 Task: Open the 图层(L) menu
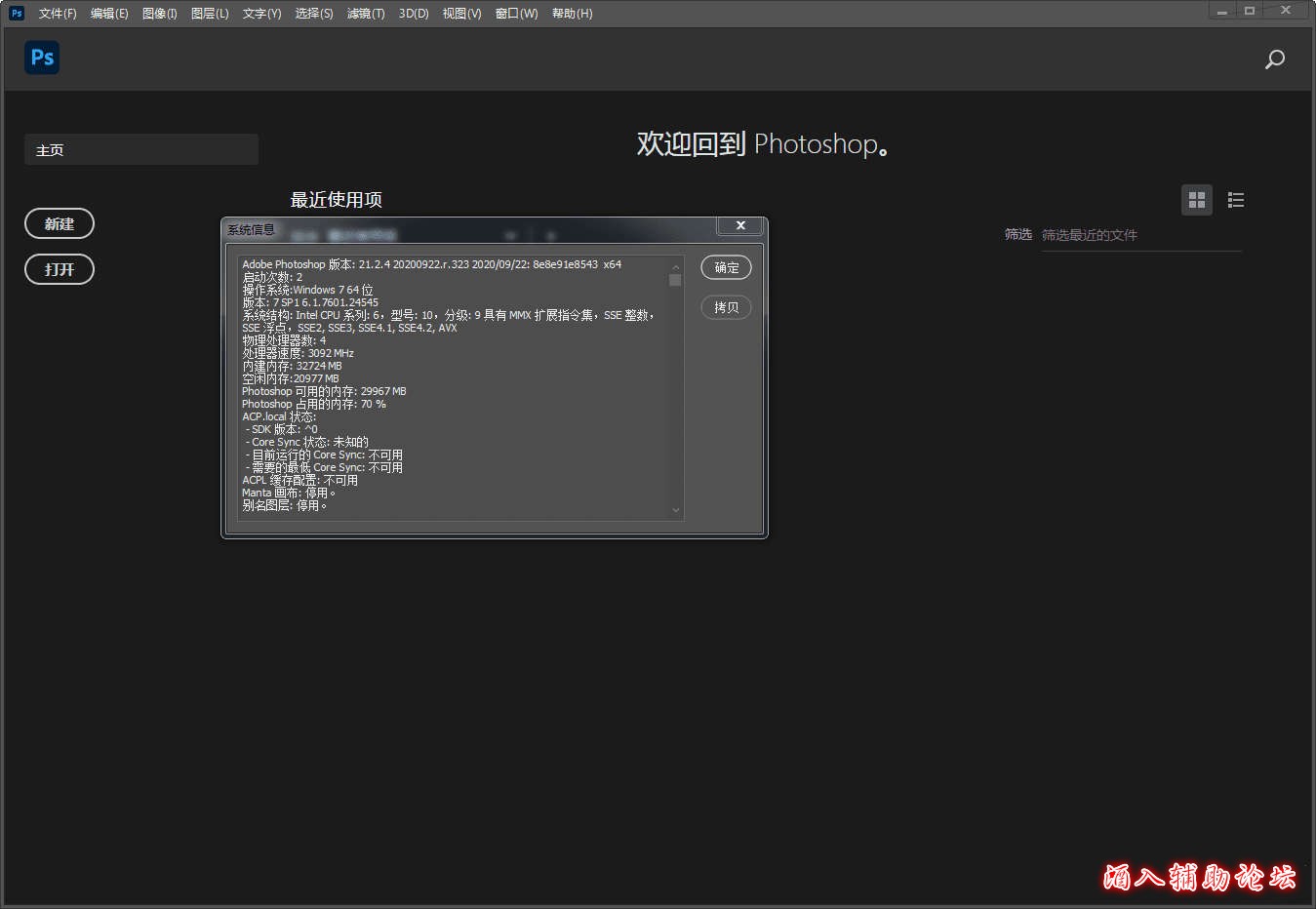click(x=210, y=14)
